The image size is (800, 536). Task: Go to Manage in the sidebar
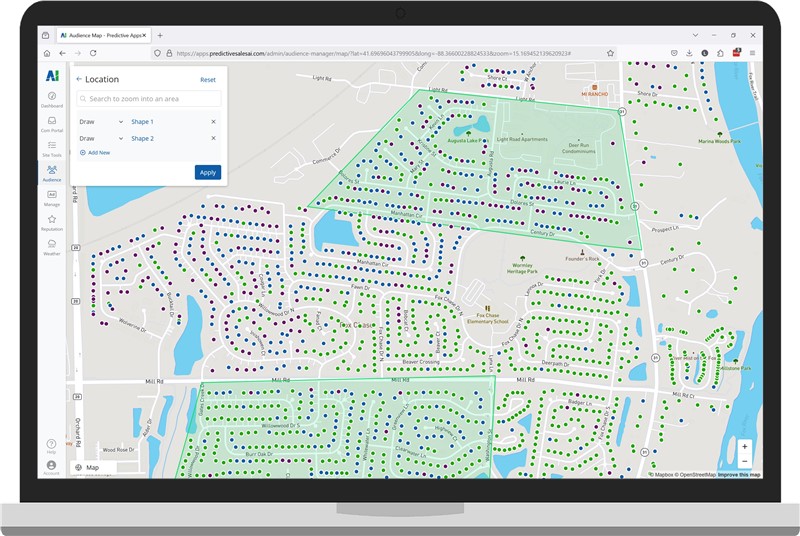(x=51, y=195)
